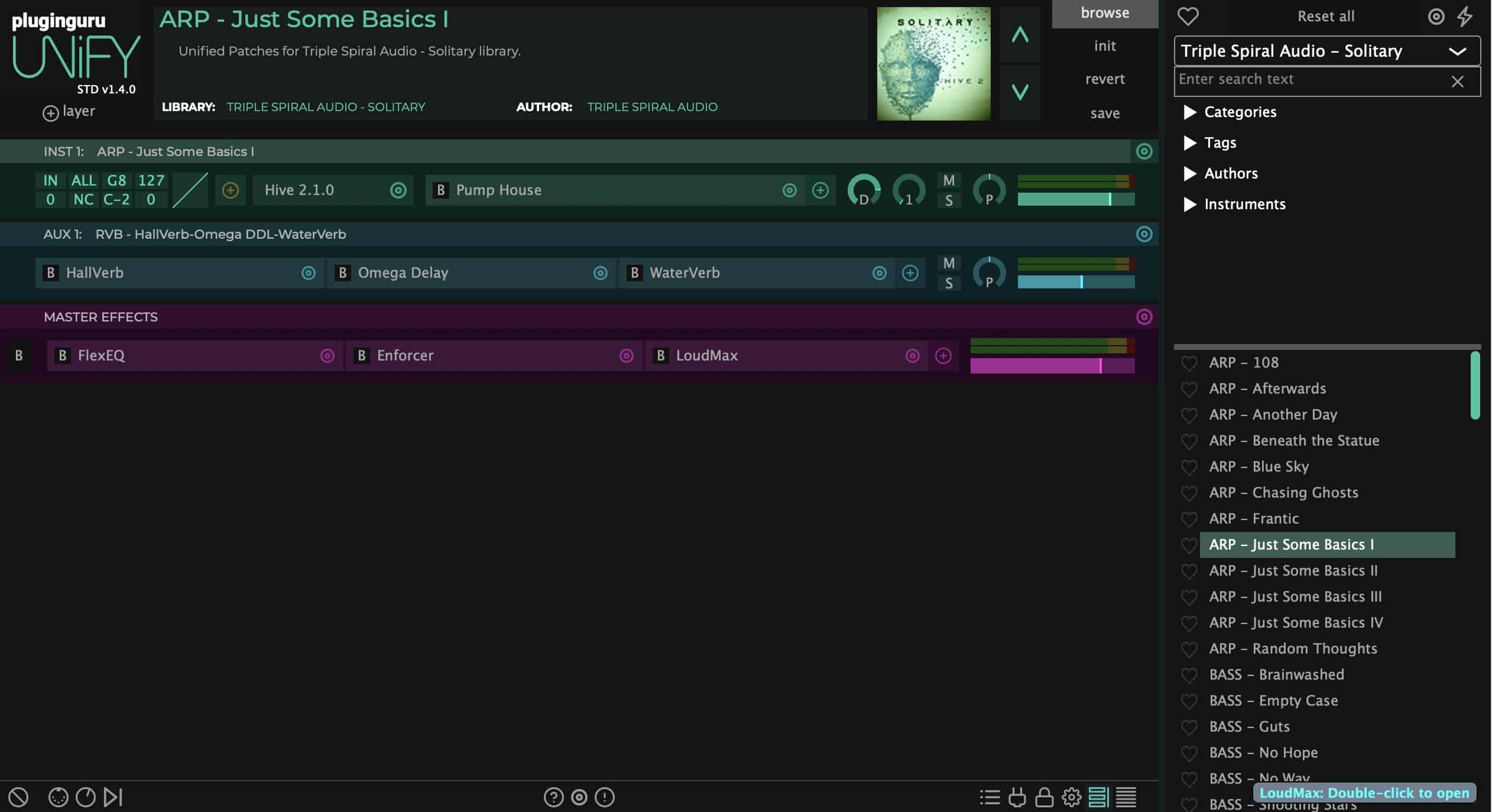Click the Solitary album art thumbnail
Viewport: 1492px width, 812px height.
(x=933, y=64)
